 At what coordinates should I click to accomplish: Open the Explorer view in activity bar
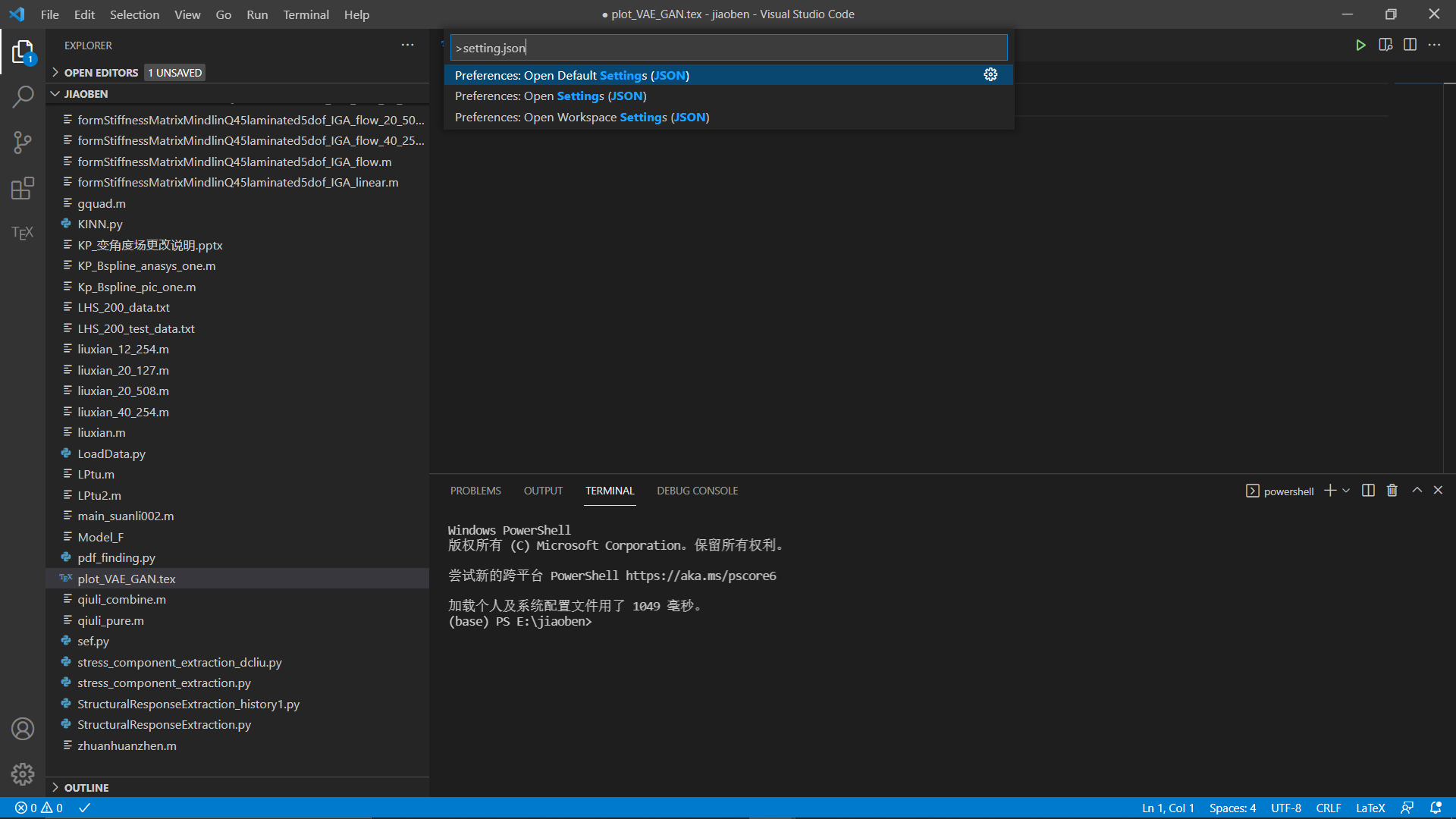pos(23,52)
